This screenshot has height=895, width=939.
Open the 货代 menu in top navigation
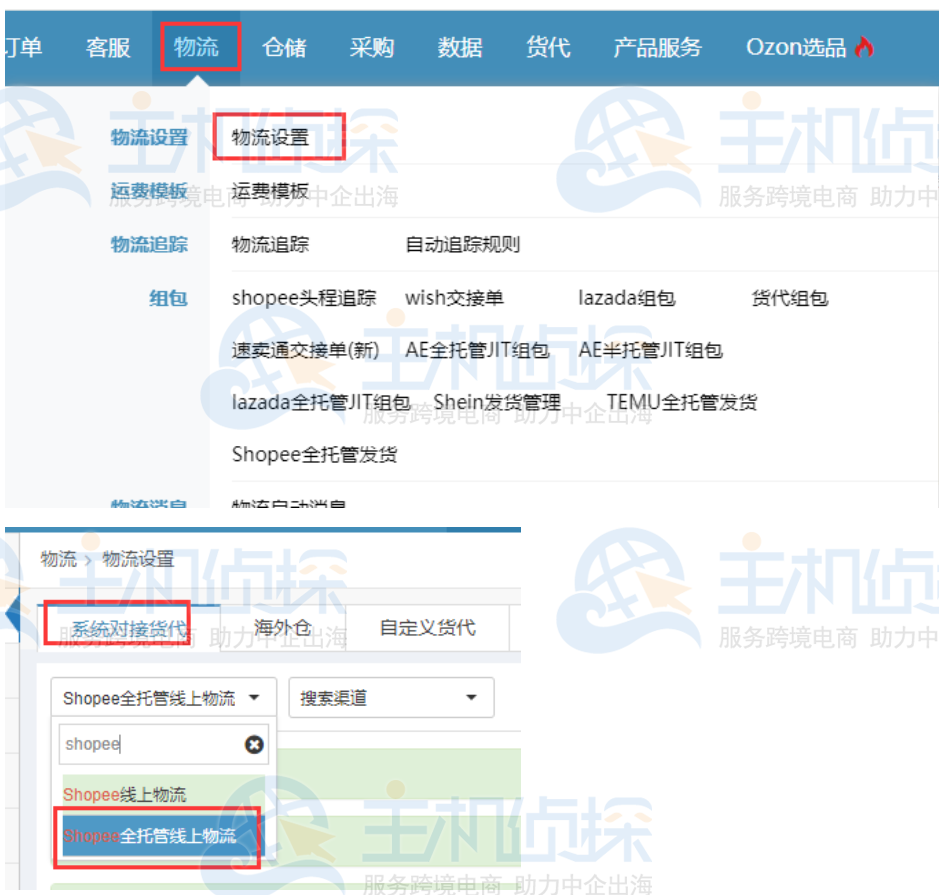pyautogui.click(x=548, y=47)
